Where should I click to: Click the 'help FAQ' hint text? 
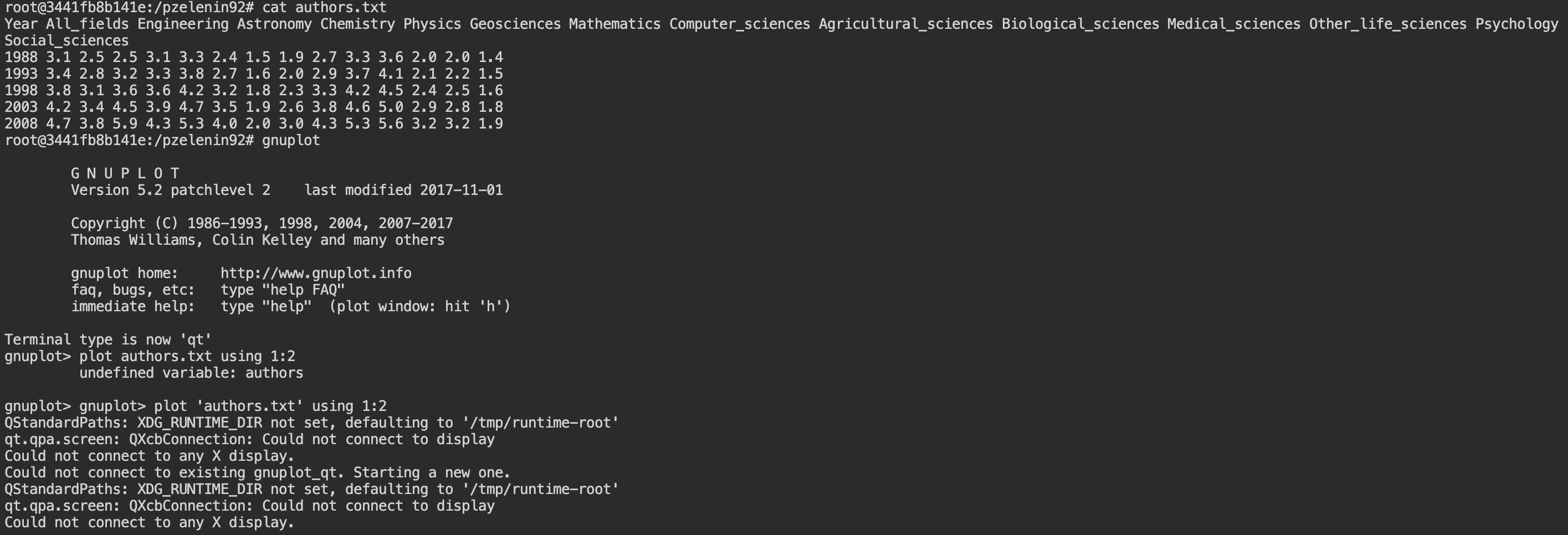tap(283, 290)
